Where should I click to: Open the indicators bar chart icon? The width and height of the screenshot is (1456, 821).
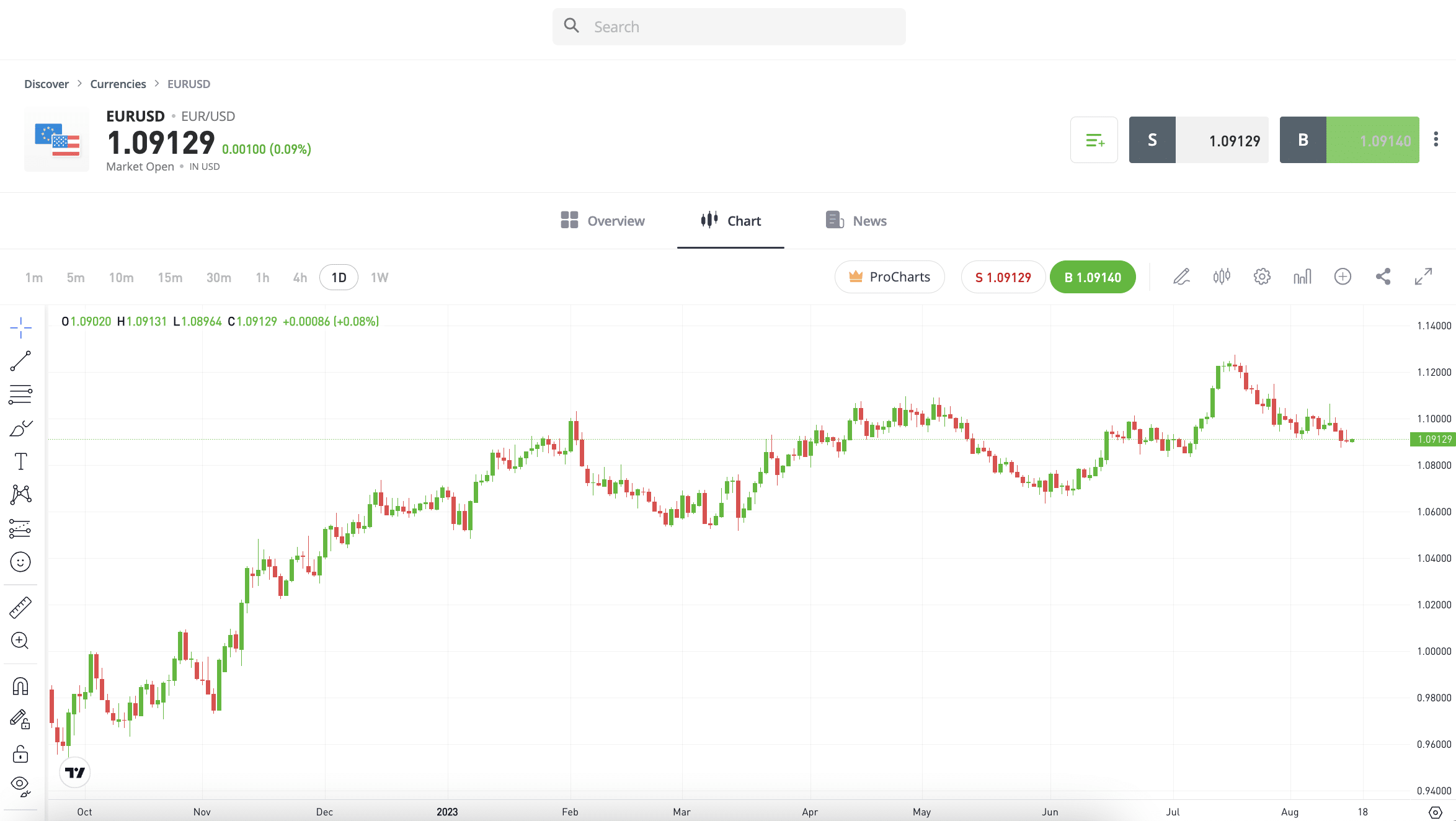(x=1302, y=277)
